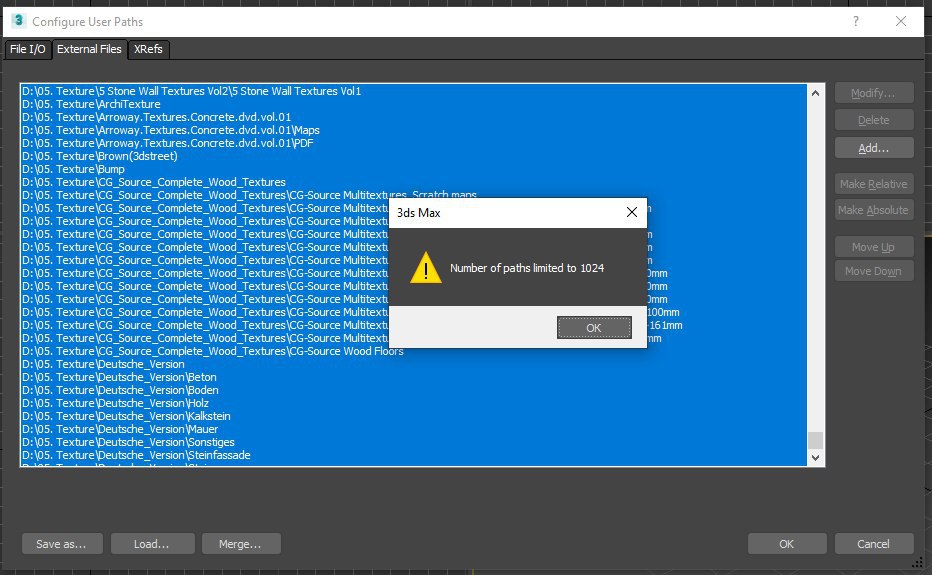Click the Merge... button
This screenshot has width=932, height=575.
coord(241,543)
